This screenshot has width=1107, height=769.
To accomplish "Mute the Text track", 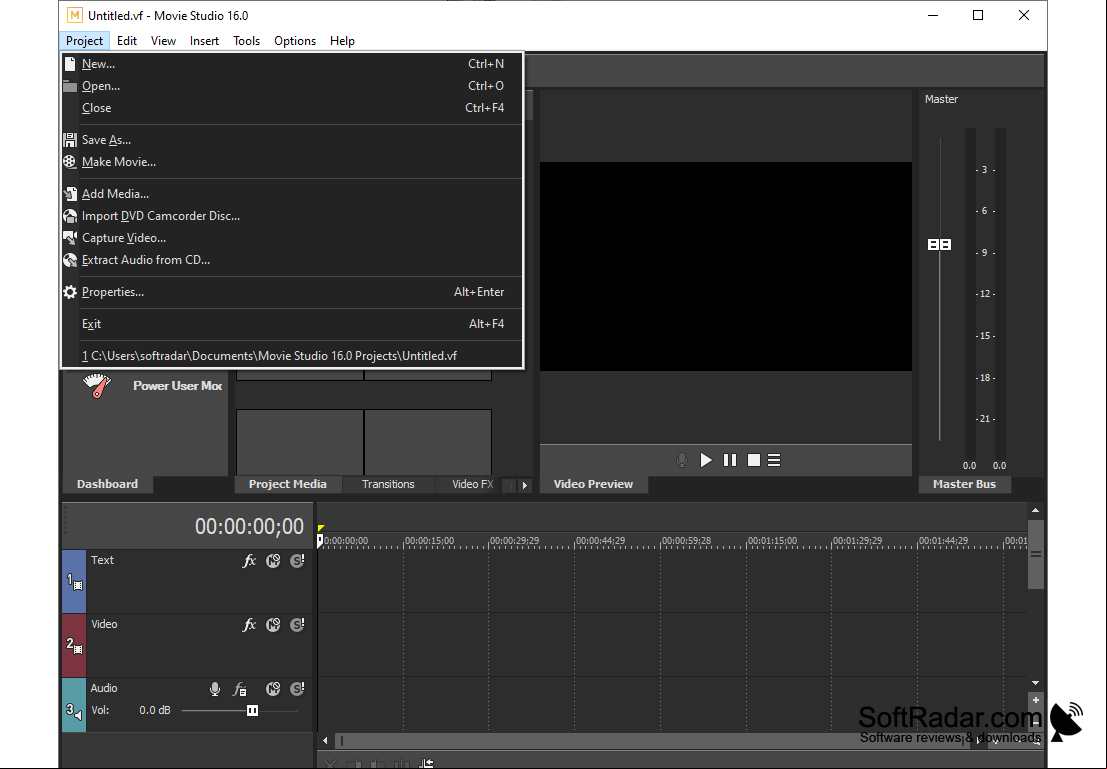I will 273,561.
